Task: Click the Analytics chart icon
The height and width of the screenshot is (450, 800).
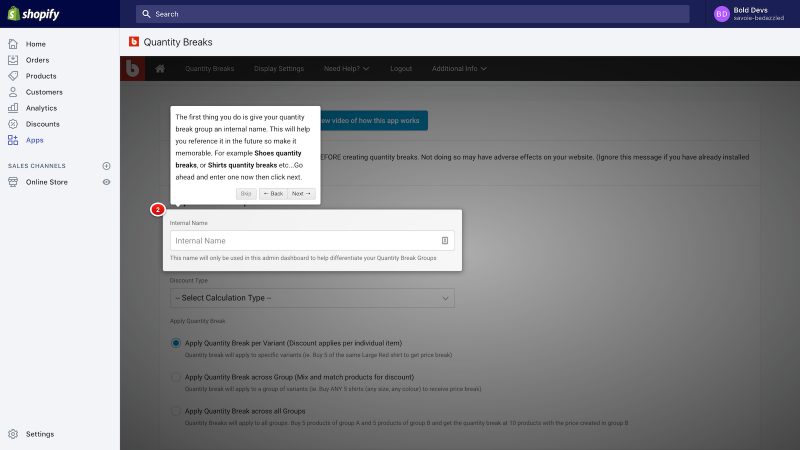Action: (x=13, y=108)
